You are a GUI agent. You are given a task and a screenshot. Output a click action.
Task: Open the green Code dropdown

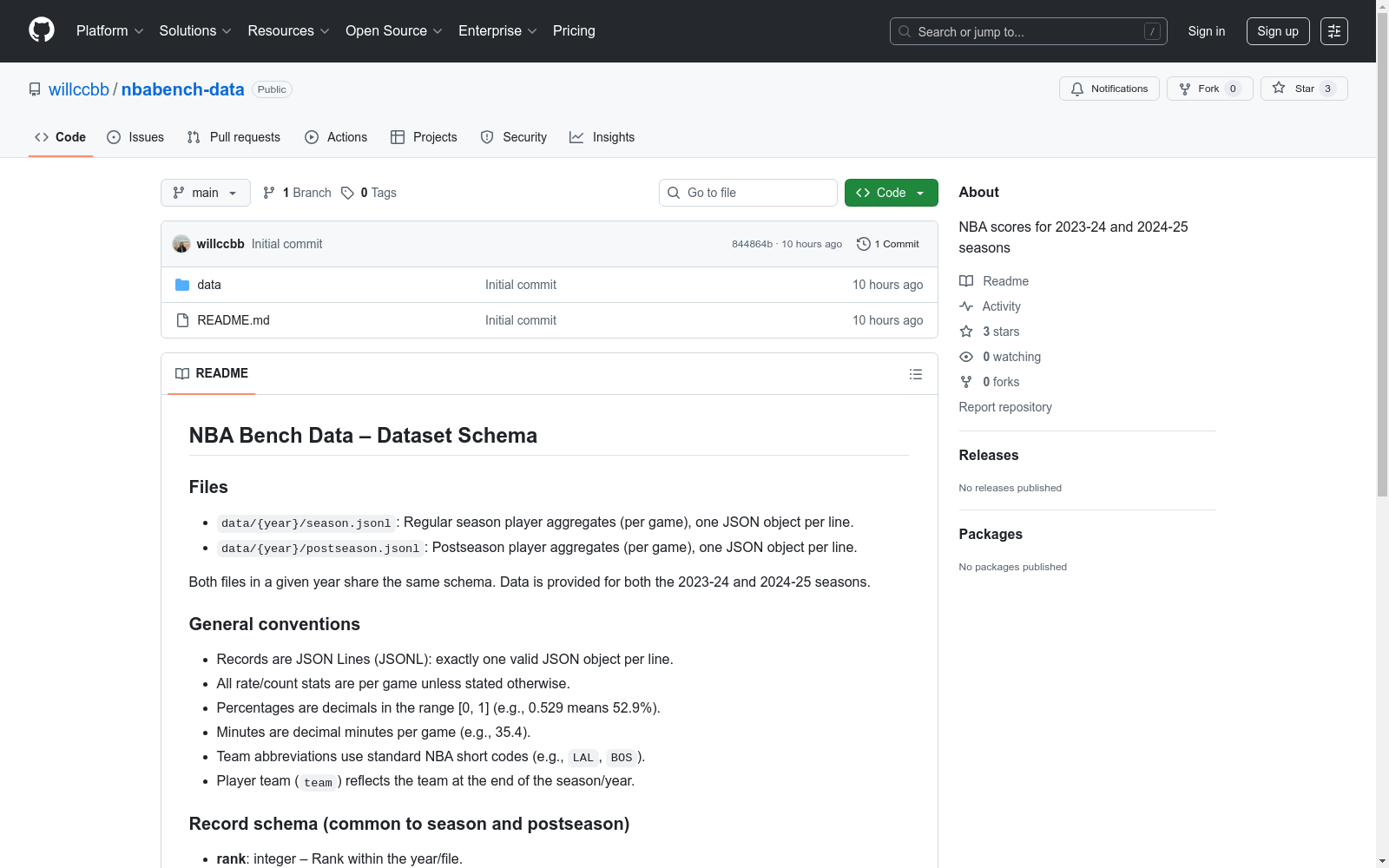point(891,193)
